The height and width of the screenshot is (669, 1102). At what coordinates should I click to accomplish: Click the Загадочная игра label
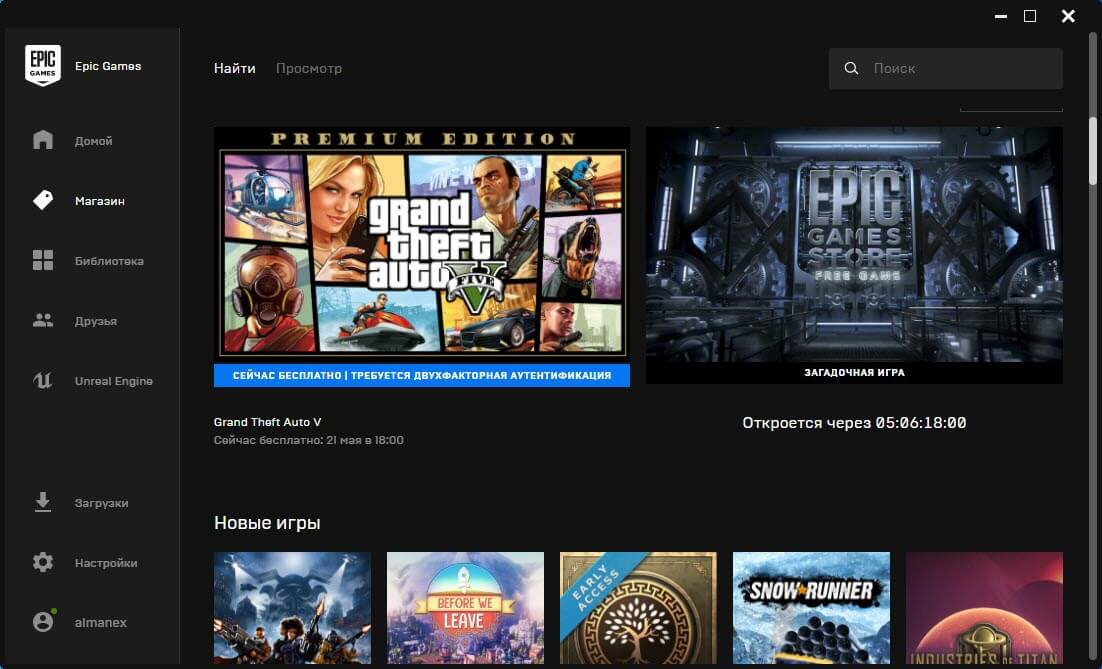tap(854, 372)
